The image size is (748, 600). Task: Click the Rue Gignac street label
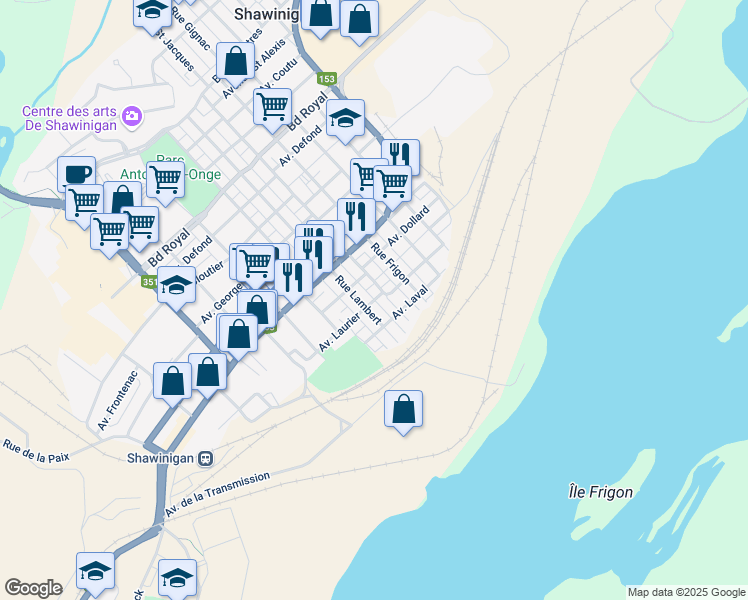191,29
